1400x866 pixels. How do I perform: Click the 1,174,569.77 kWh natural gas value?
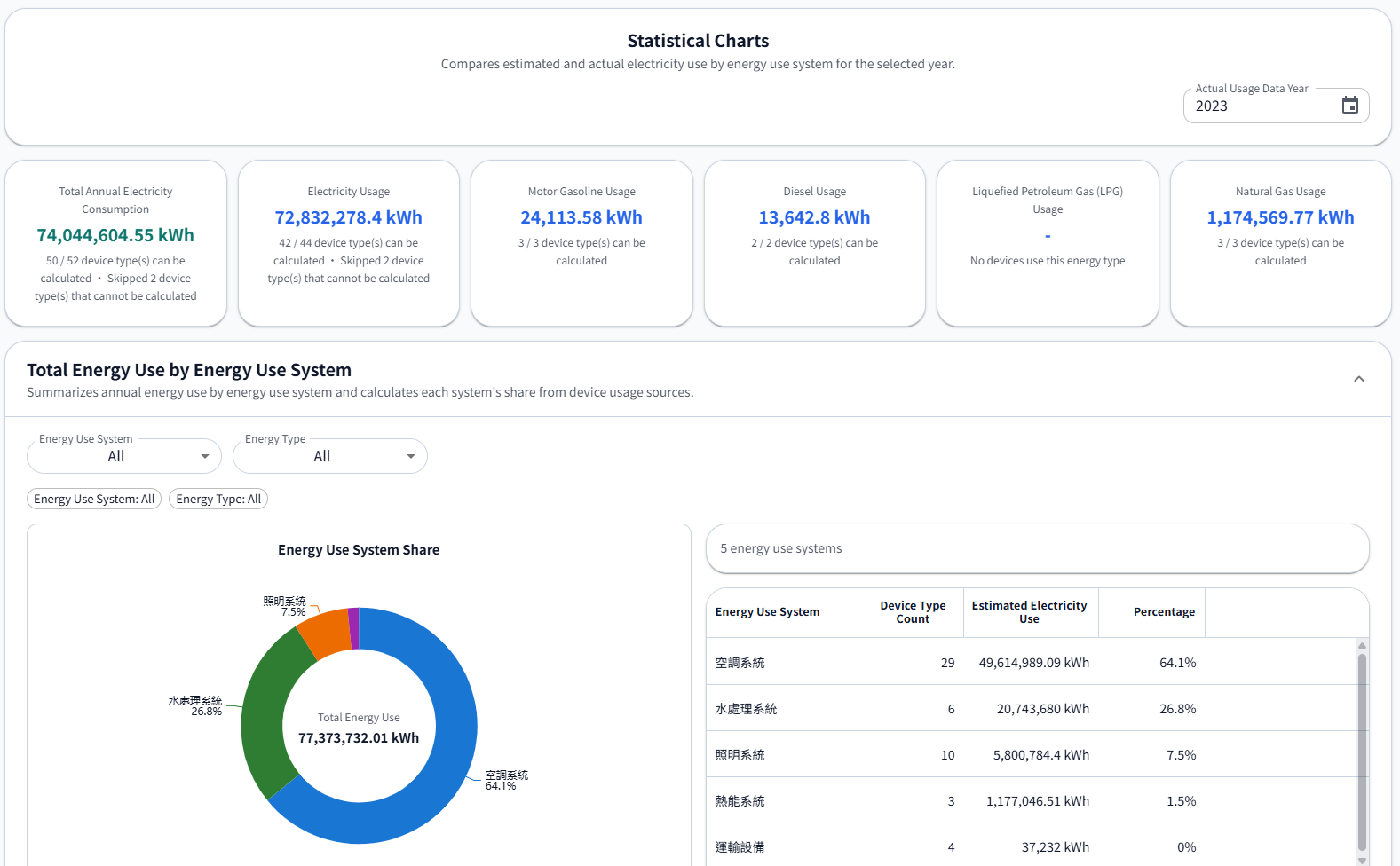tap(1280, 217)
